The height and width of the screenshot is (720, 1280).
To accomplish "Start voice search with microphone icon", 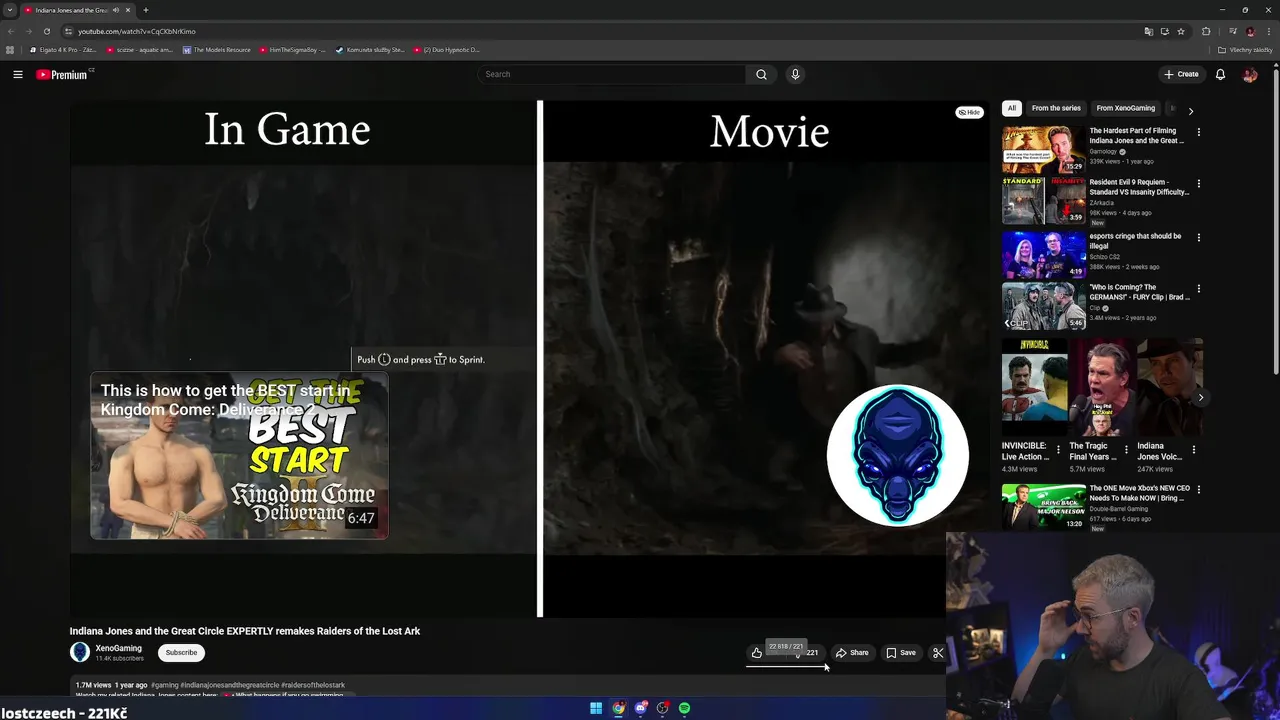I will click(795, 74).
